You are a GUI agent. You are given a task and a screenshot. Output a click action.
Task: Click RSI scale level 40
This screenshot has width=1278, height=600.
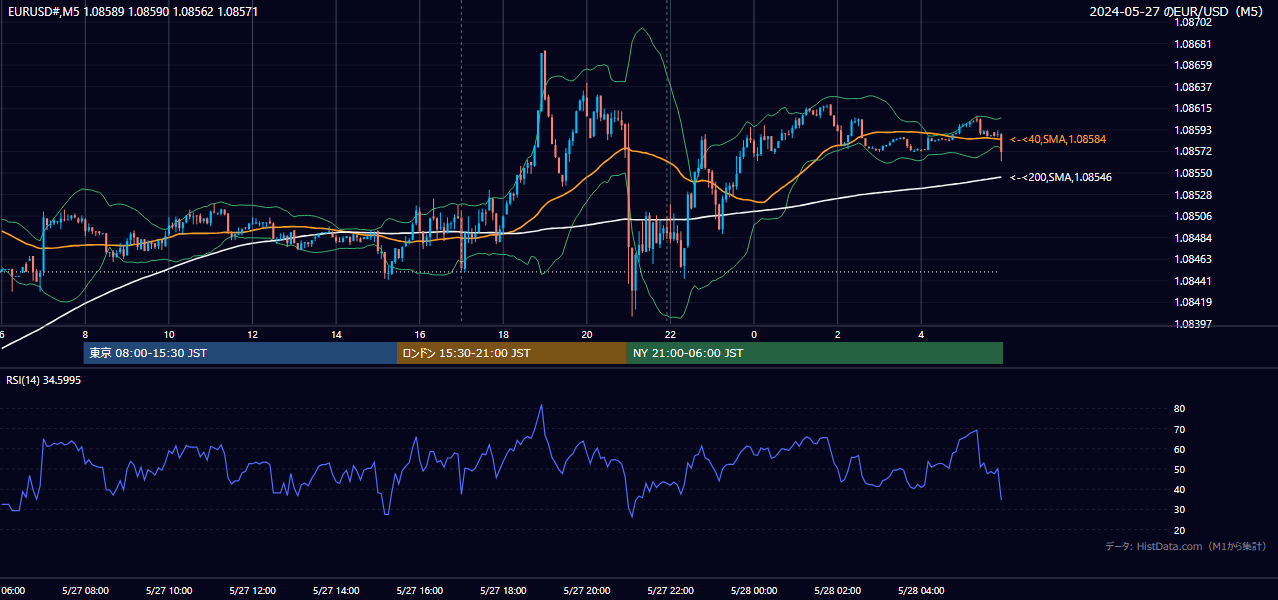click(x=1179, y=489)
